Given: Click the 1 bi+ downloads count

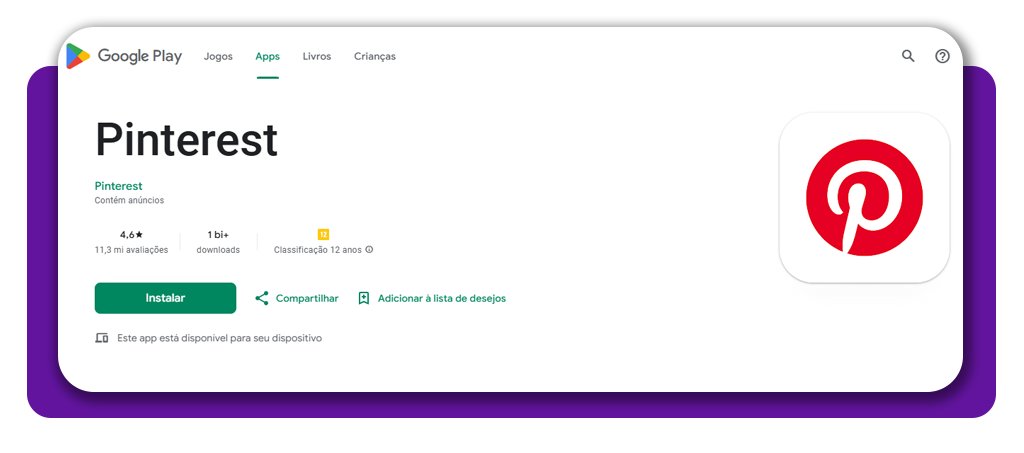Looking at the screenshot, I should 218,234.
